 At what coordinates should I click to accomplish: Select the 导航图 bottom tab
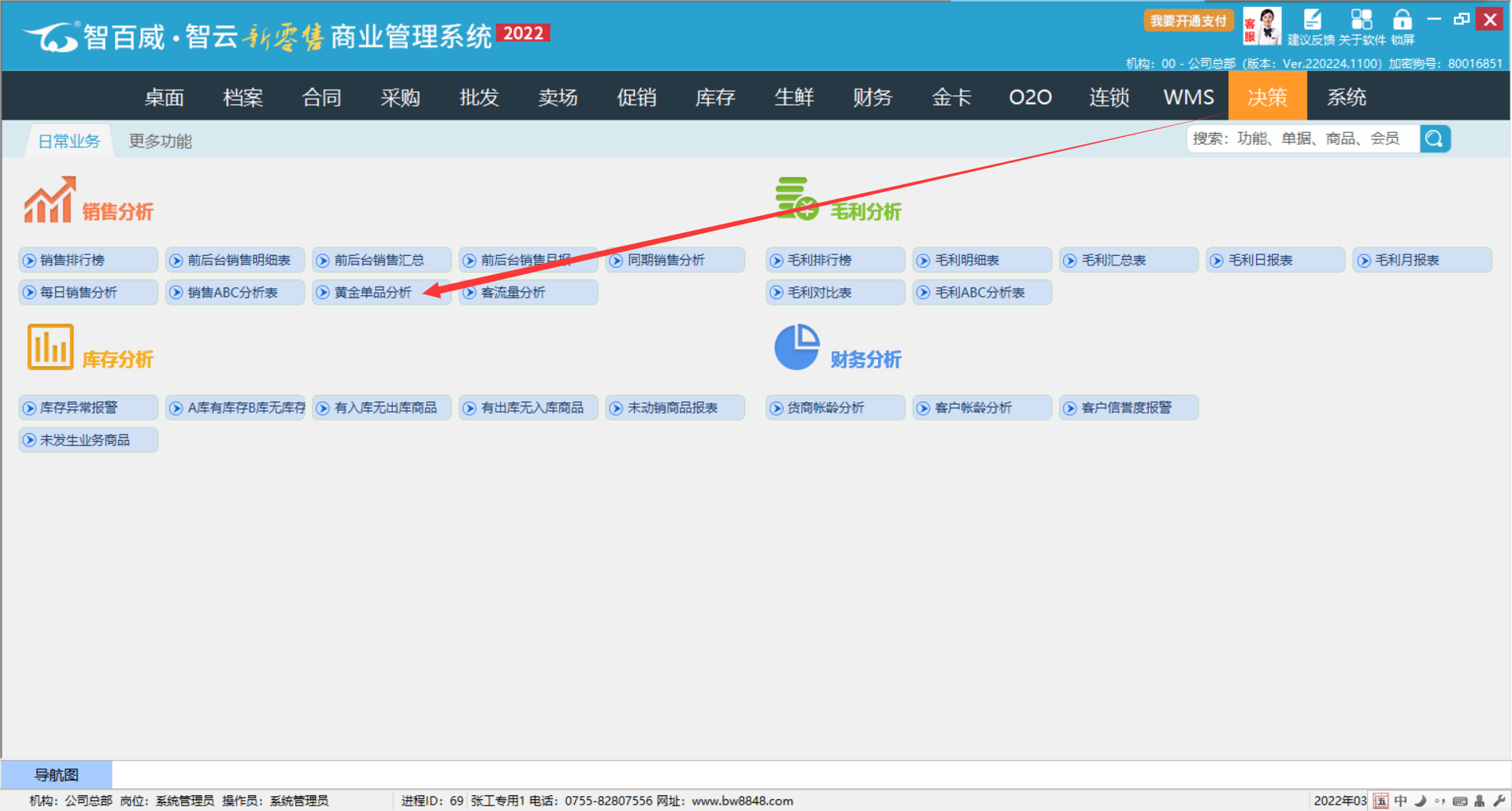[57, 775]
